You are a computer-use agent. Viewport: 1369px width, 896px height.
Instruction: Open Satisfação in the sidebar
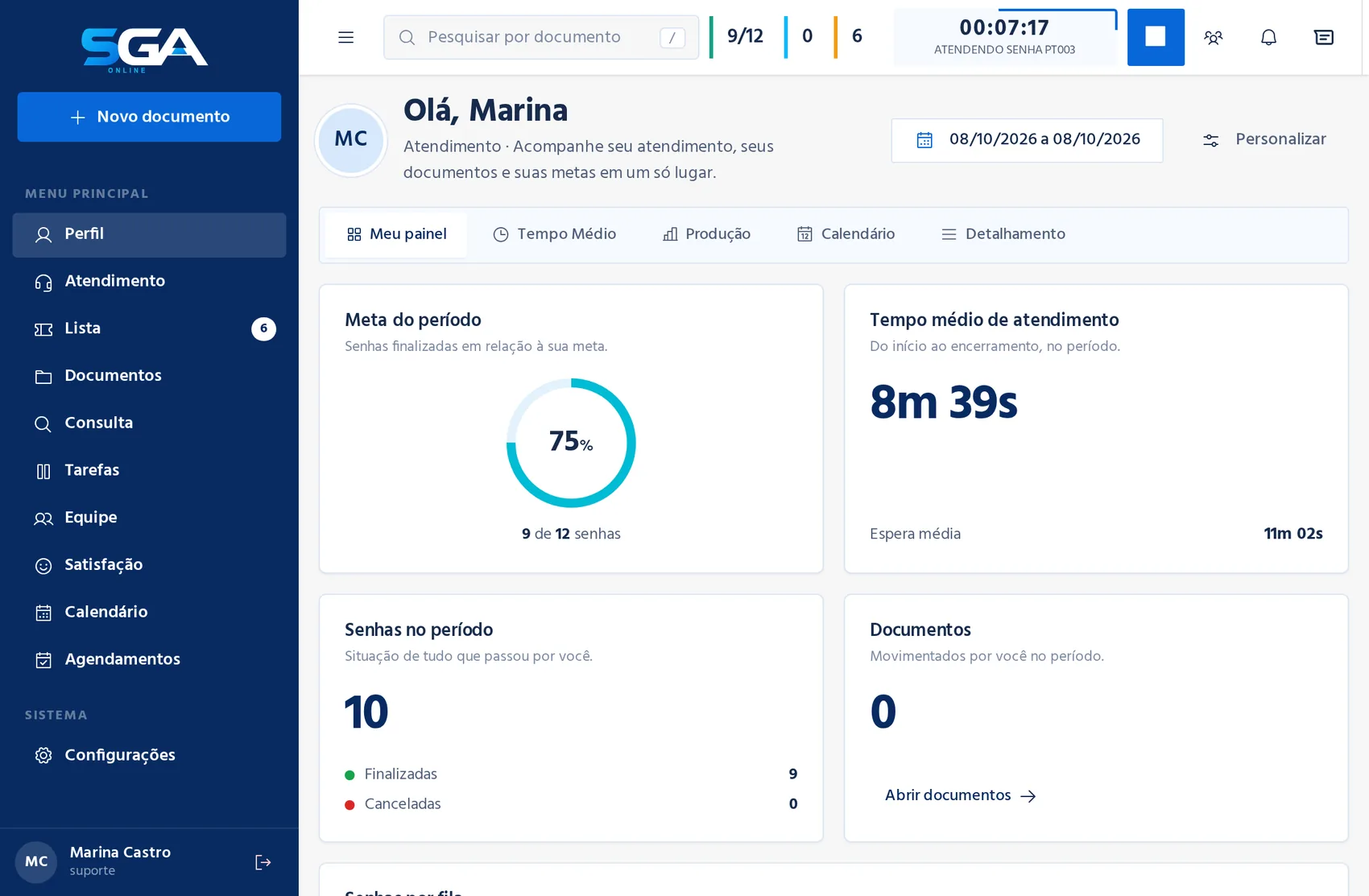pyautogui.click(x=149, y=565)
